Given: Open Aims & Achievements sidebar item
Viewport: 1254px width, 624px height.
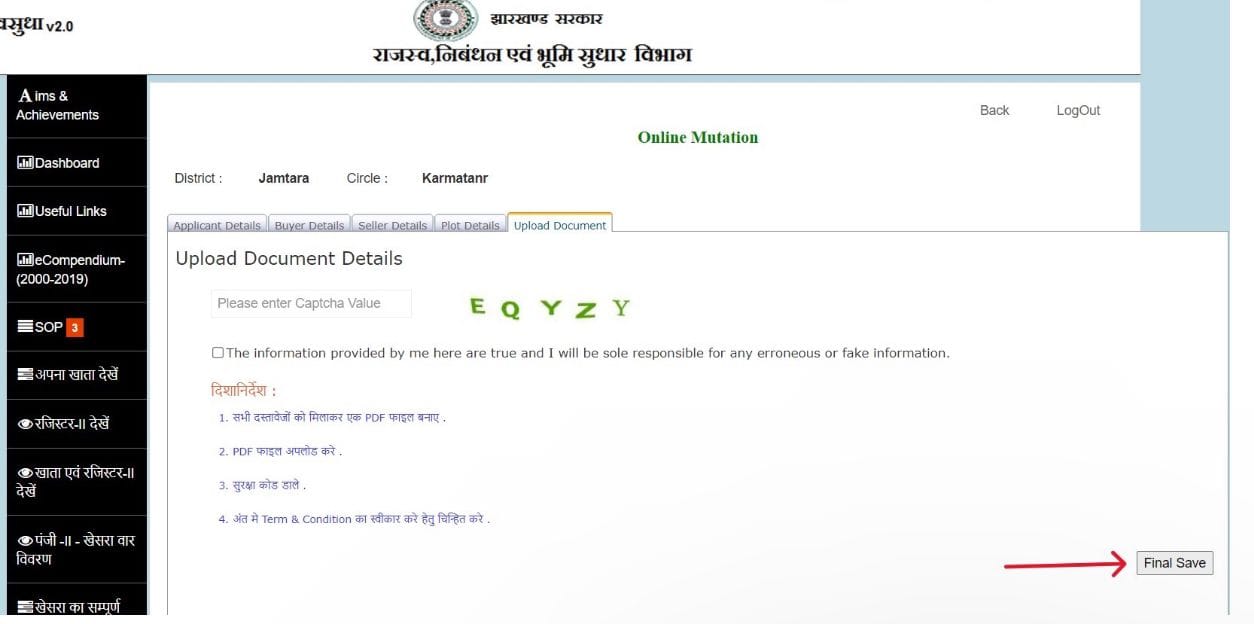Looking at the screenshot, I should [58, 105].
